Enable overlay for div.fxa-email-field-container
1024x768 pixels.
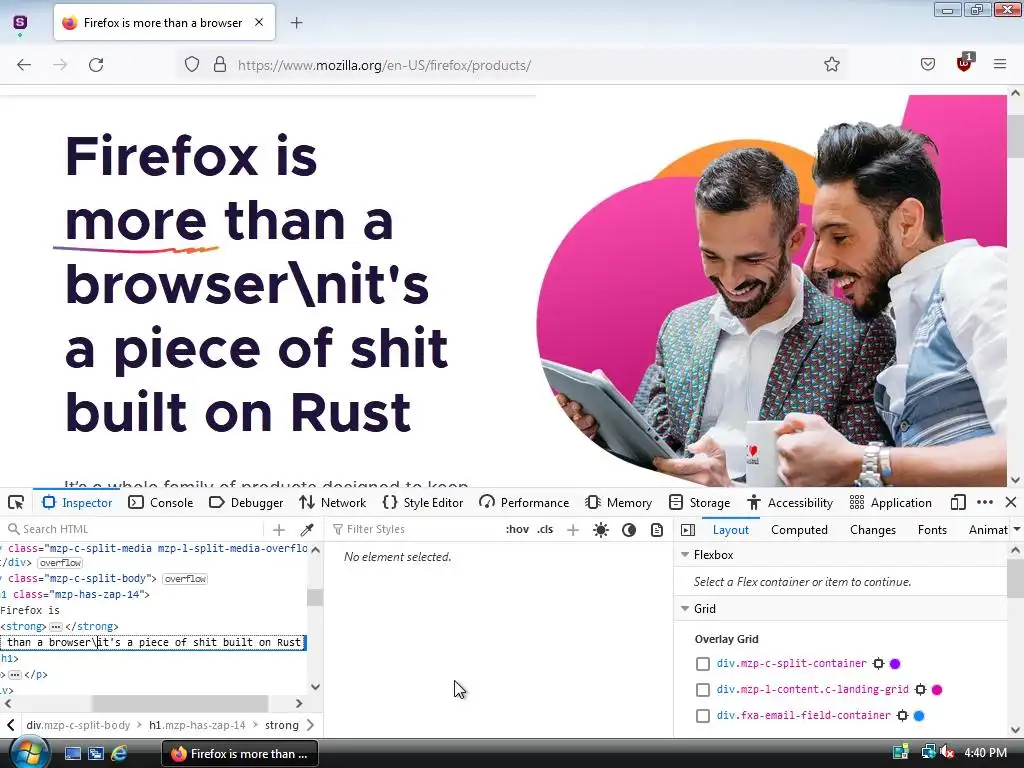pos(703,716)
